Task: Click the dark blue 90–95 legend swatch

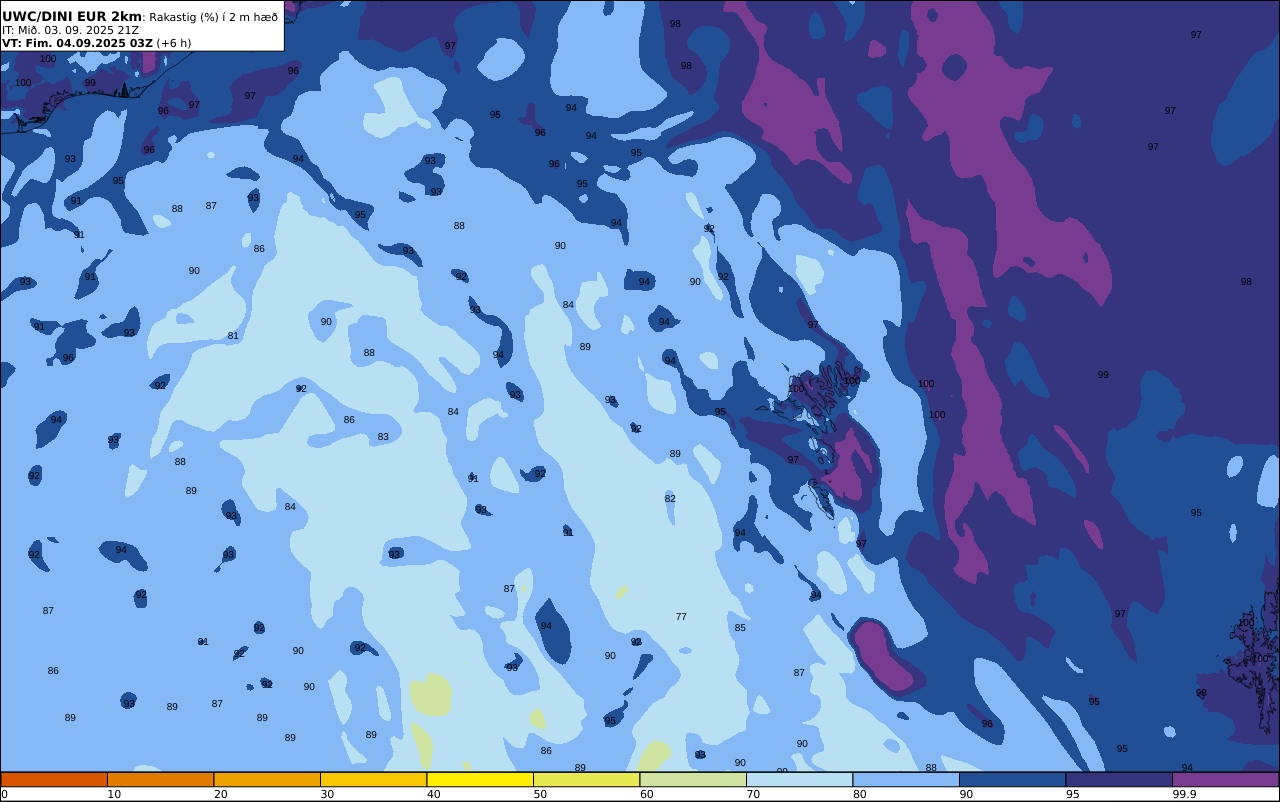Action: tap(1012, 779)
